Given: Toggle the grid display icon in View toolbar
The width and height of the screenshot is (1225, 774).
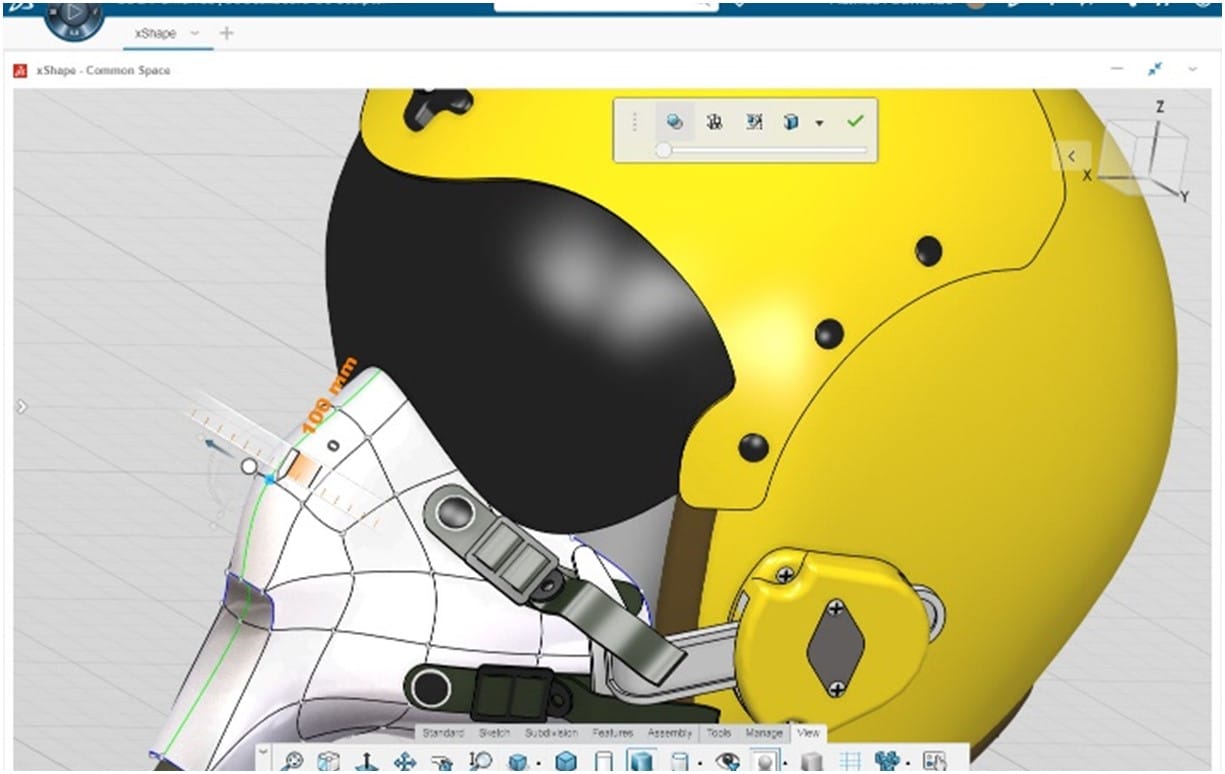Looking at the screenshot, I should point(849,762).
